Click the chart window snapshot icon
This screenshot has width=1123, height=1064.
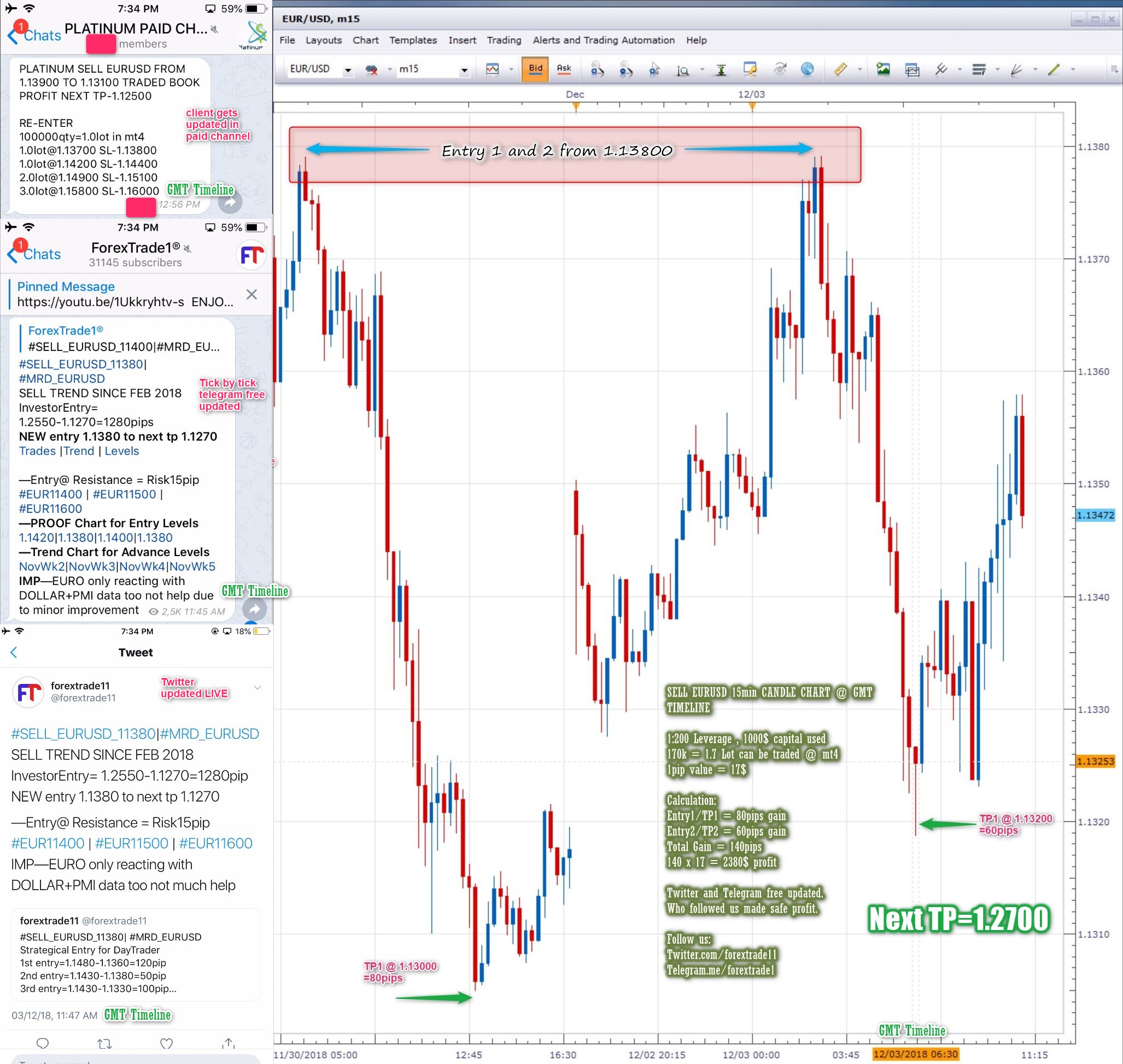[912, 70]
